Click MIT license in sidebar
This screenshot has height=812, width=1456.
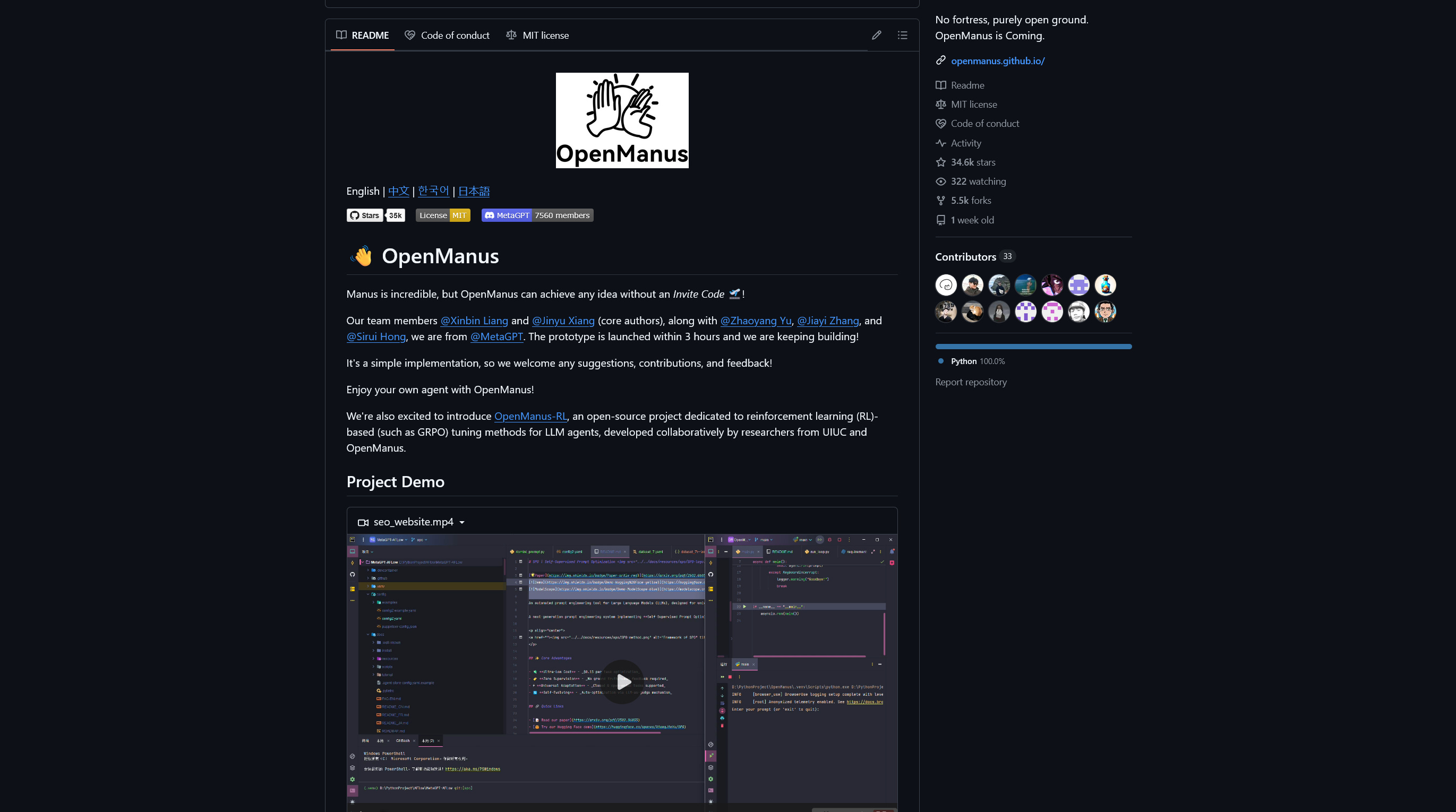pos(973,105)
